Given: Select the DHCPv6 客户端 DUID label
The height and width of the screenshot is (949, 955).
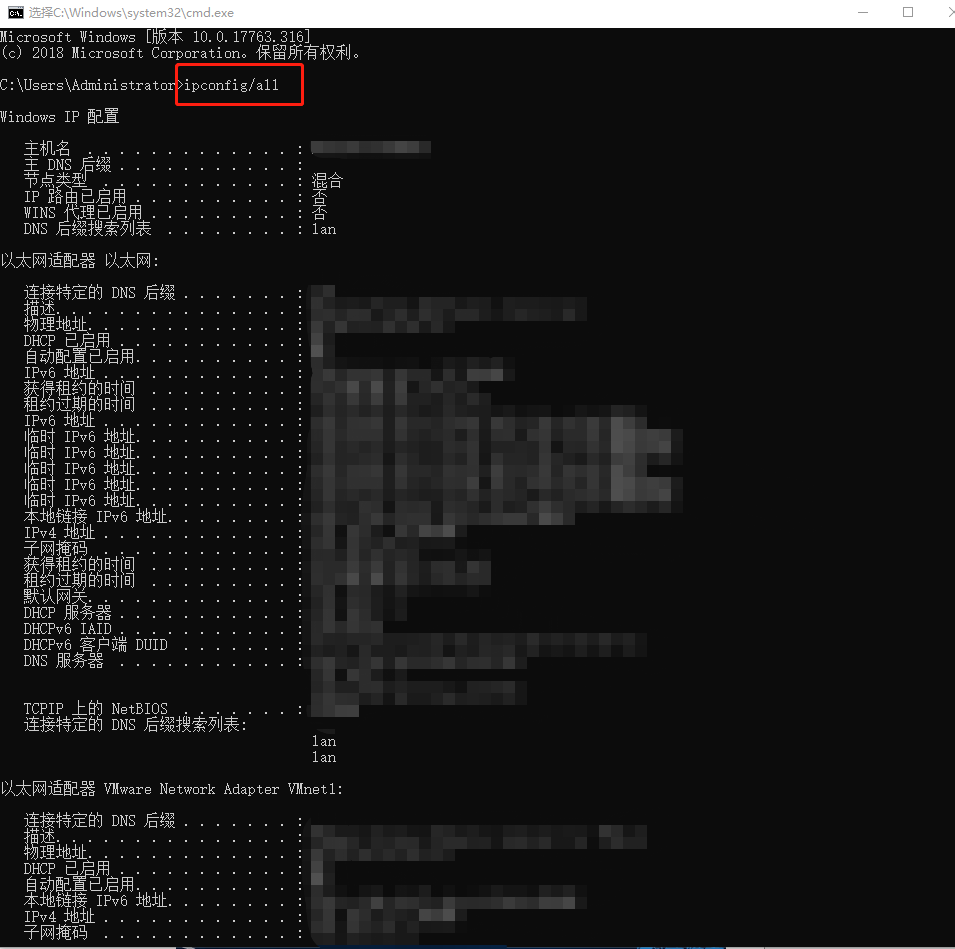Looking at the screenshot, I should 96,644.
